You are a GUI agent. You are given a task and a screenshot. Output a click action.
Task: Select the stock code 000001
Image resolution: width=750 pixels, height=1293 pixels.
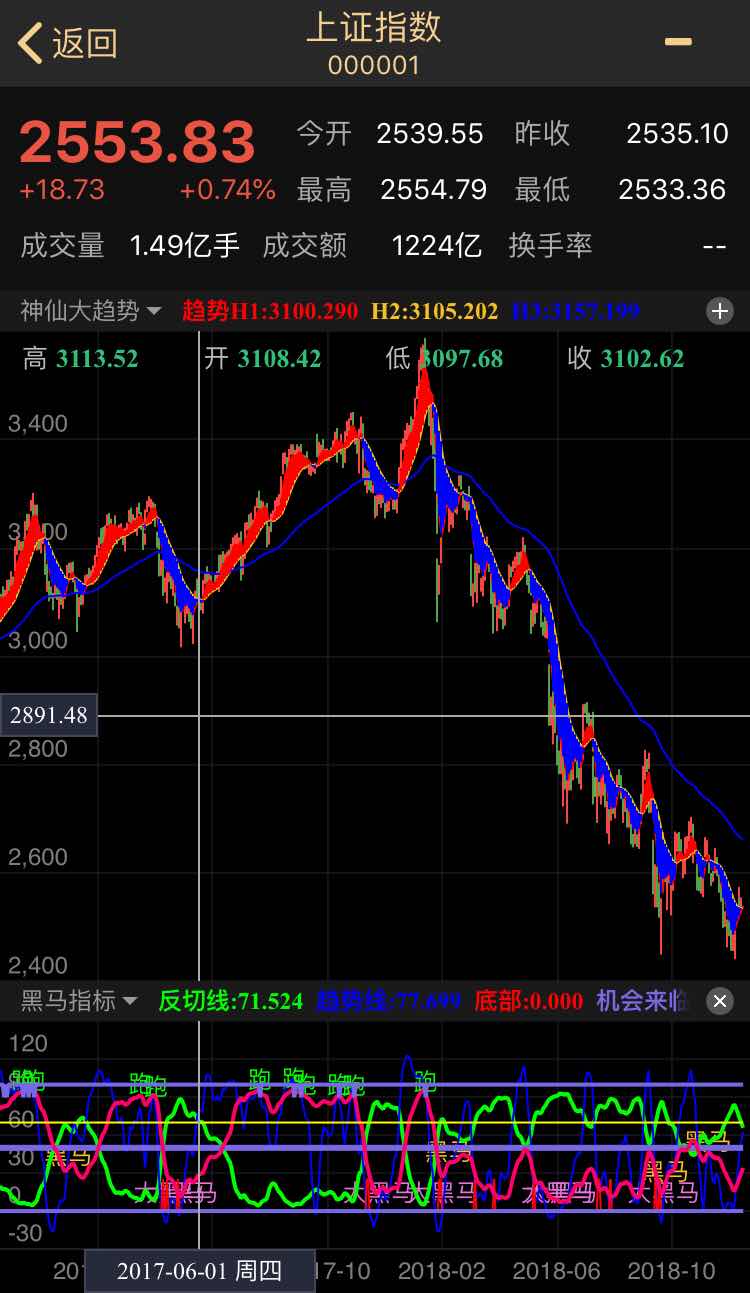pyautogui.click(x=373, y=66)
